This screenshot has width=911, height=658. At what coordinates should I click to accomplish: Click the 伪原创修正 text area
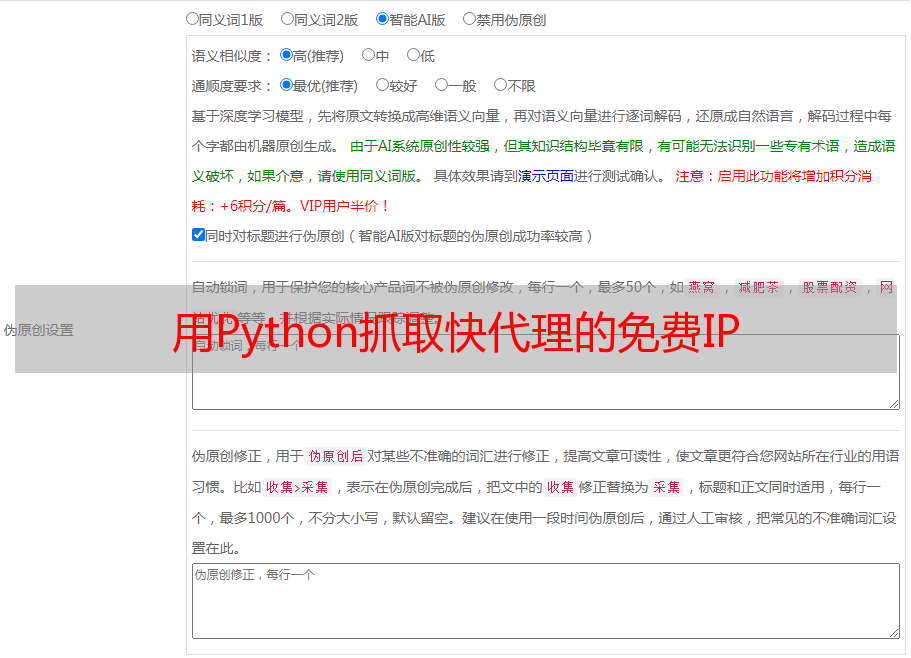[x=546, y=601]
